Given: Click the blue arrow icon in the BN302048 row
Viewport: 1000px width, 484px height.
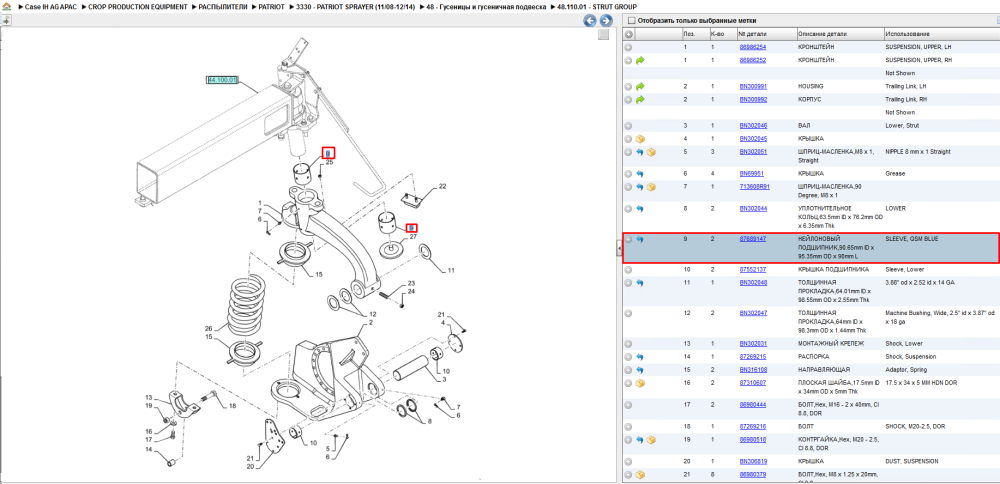Looking at the screenshot, I should coord(640,282).
